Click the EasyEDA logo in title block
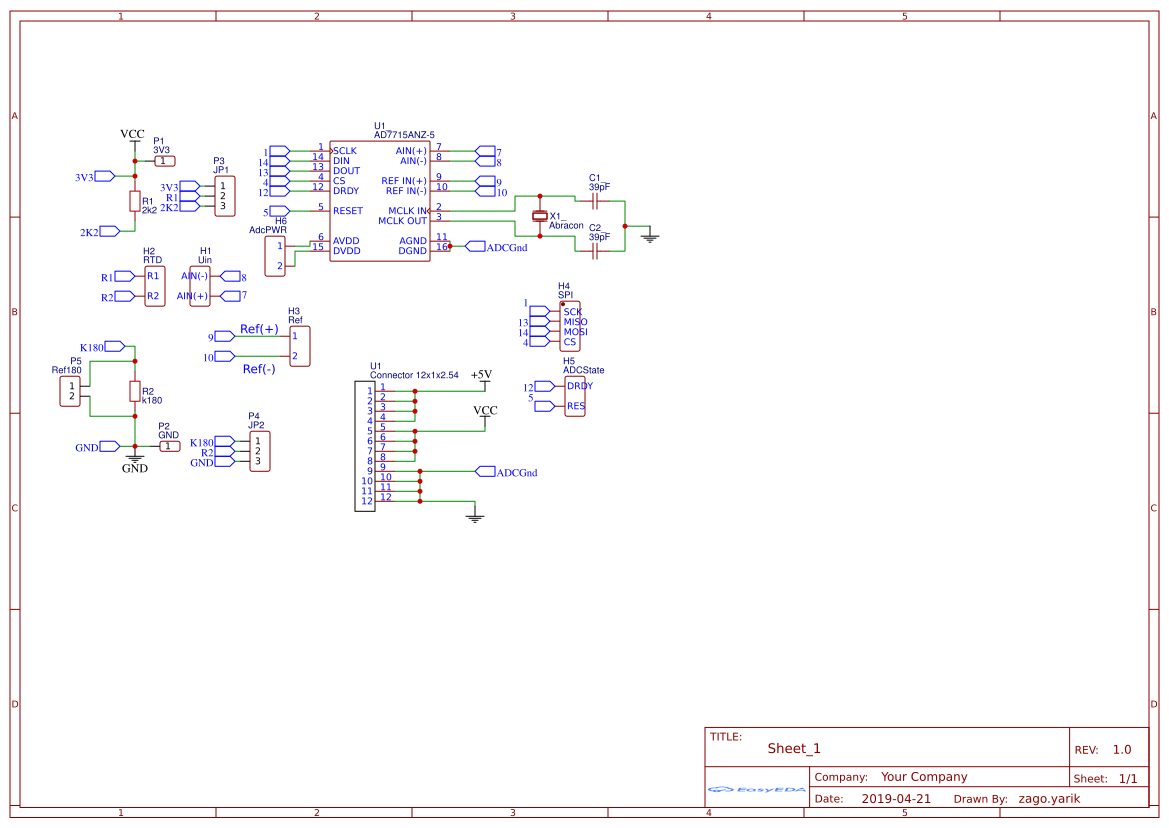The height and width of the screenshot is (828, 1169). [x=757, y=789]
